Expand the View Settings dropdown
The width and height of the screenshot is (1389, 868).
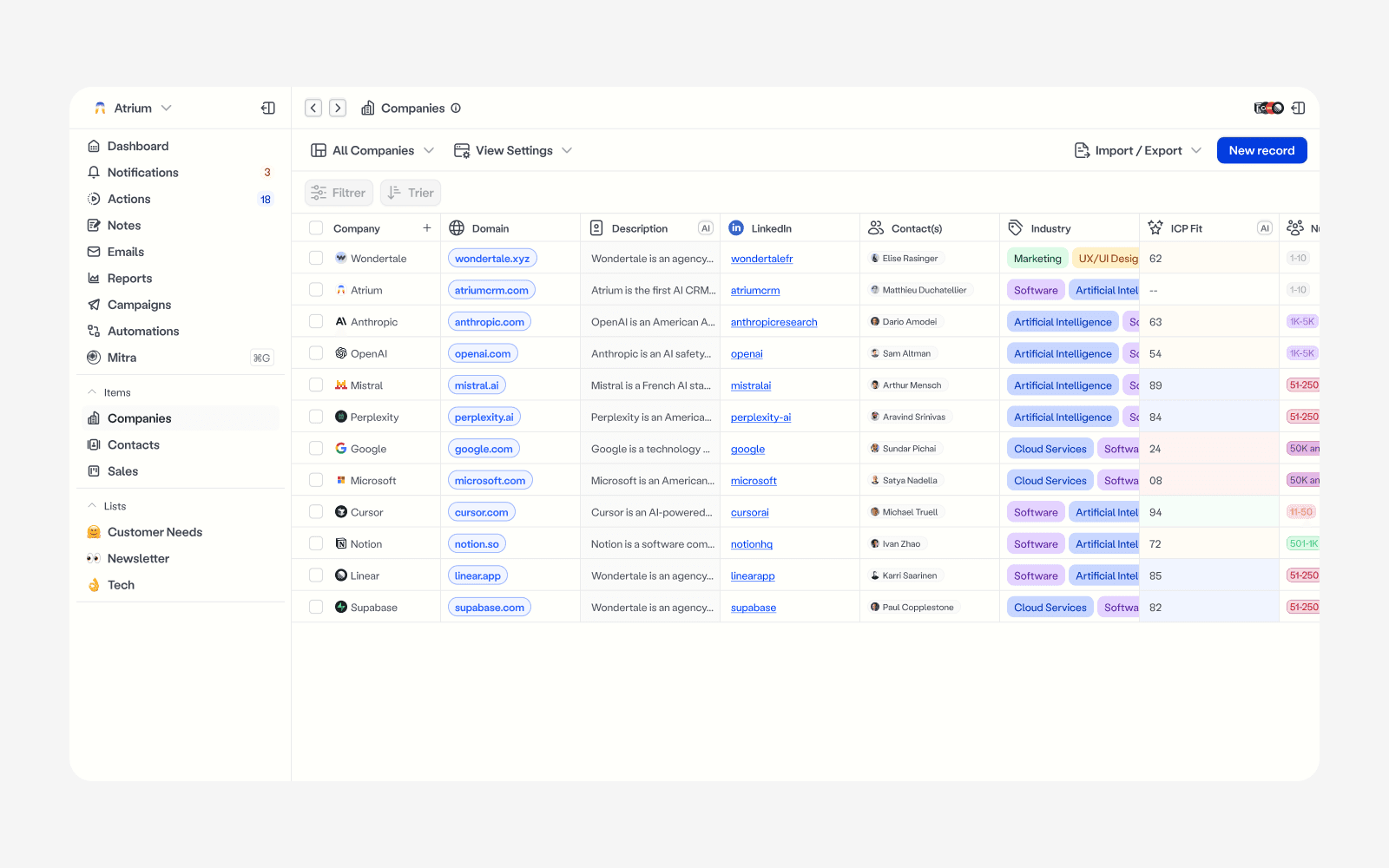coord(513,151)
